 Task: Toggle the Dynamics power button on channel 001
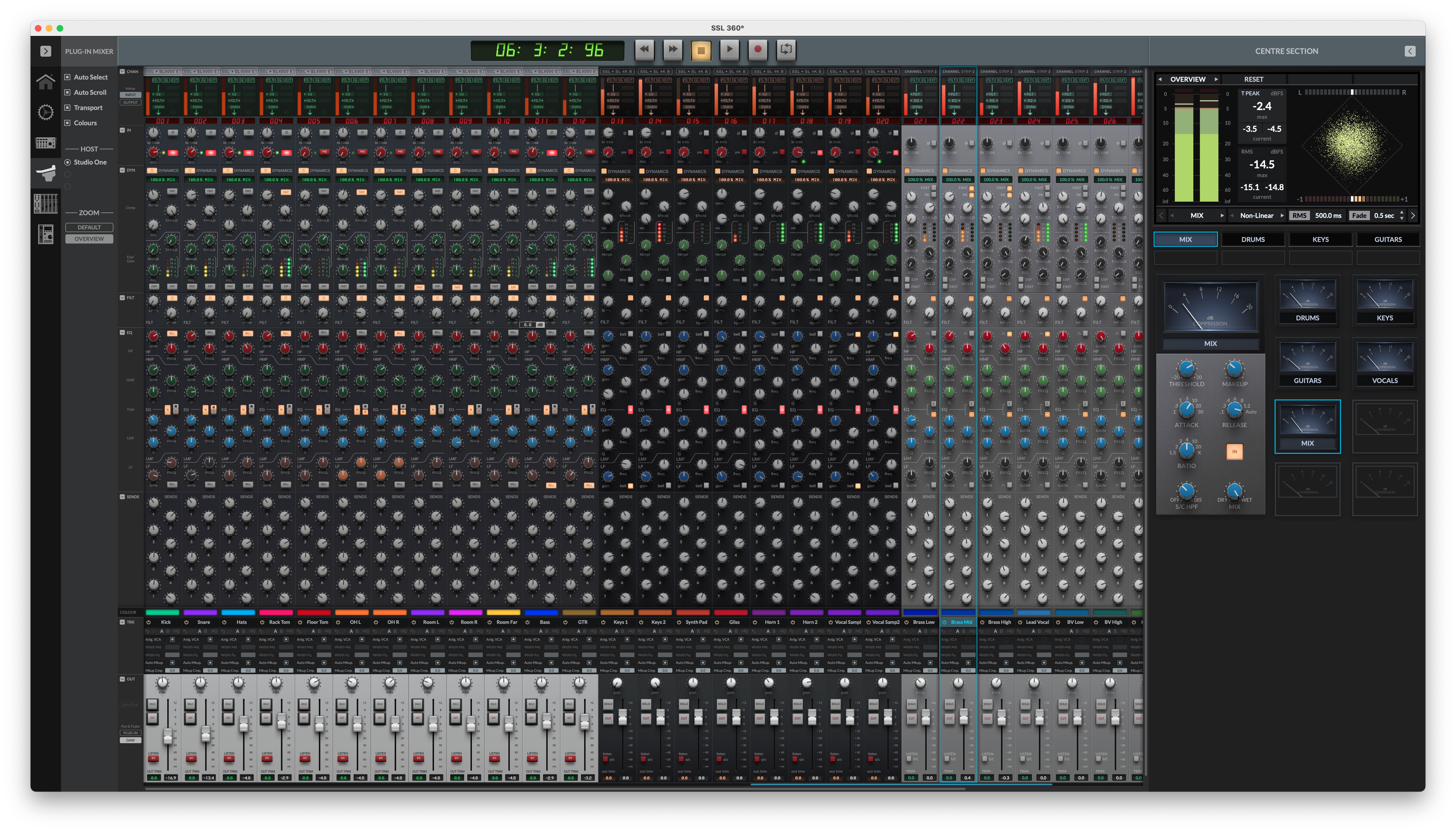coord(151,170)
